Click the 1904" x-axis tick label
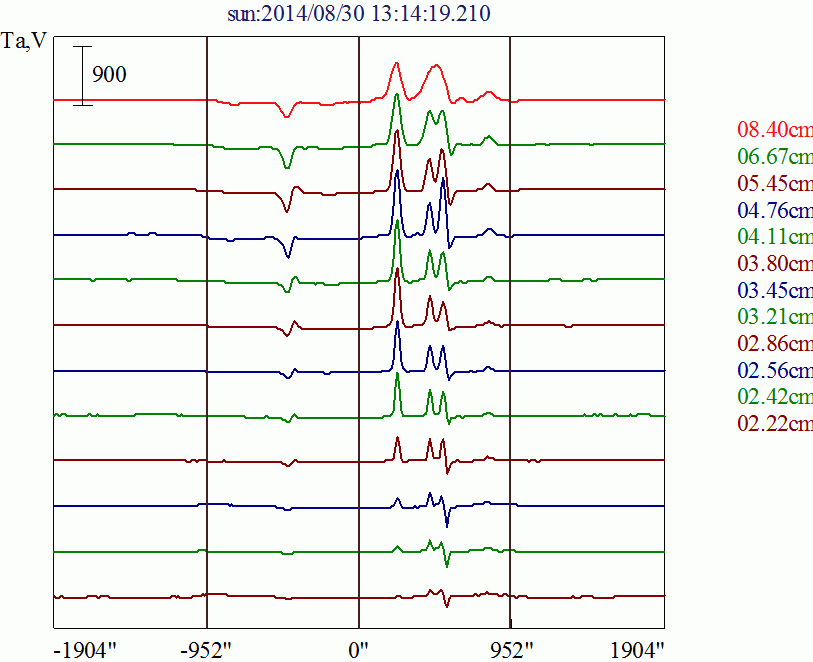This screenshot has width=813, height=662. pyautogui.click(x=637, y=650)
